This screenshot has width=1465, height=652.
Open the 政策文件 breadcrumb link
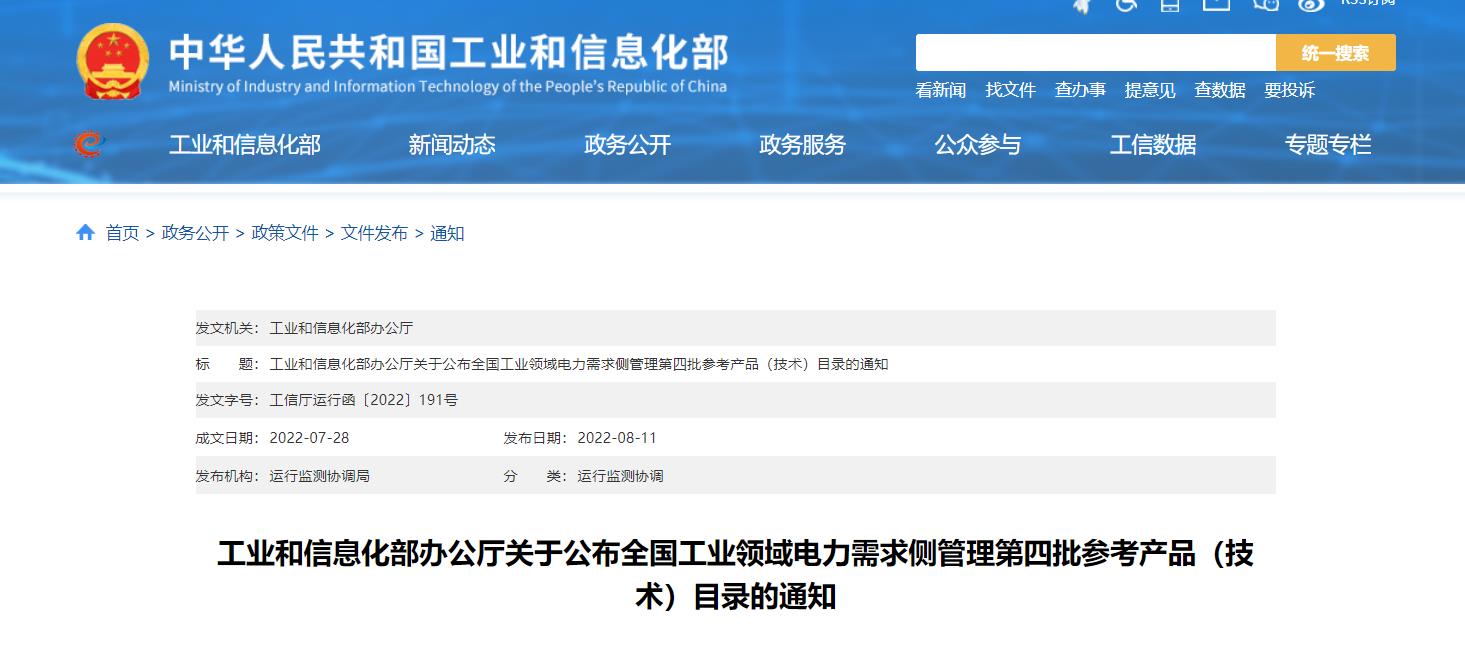tap(286, 233)
